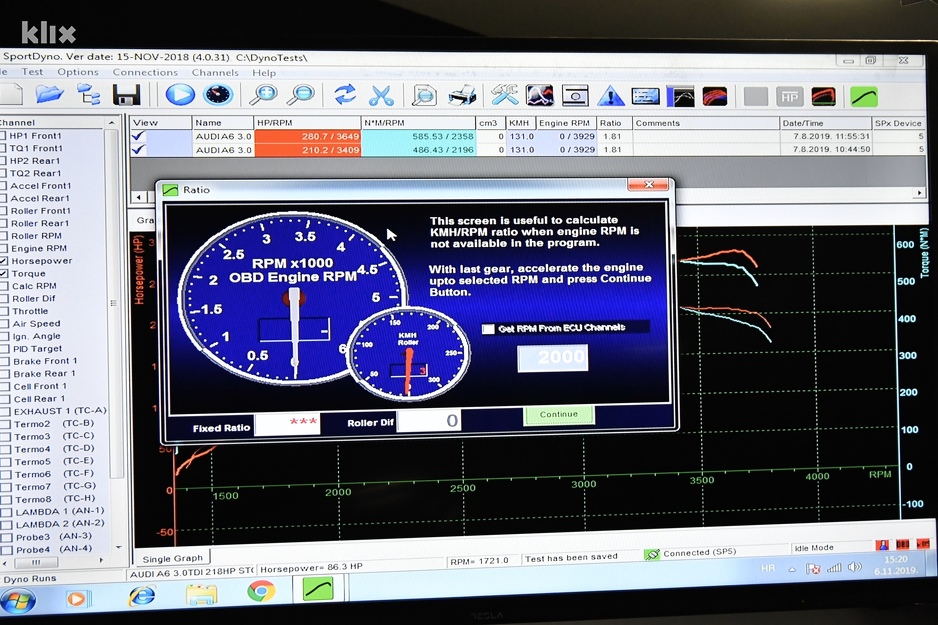Sort by the Date/Time column header
This screenshot has height=625, width=938.
pos(824,123)
